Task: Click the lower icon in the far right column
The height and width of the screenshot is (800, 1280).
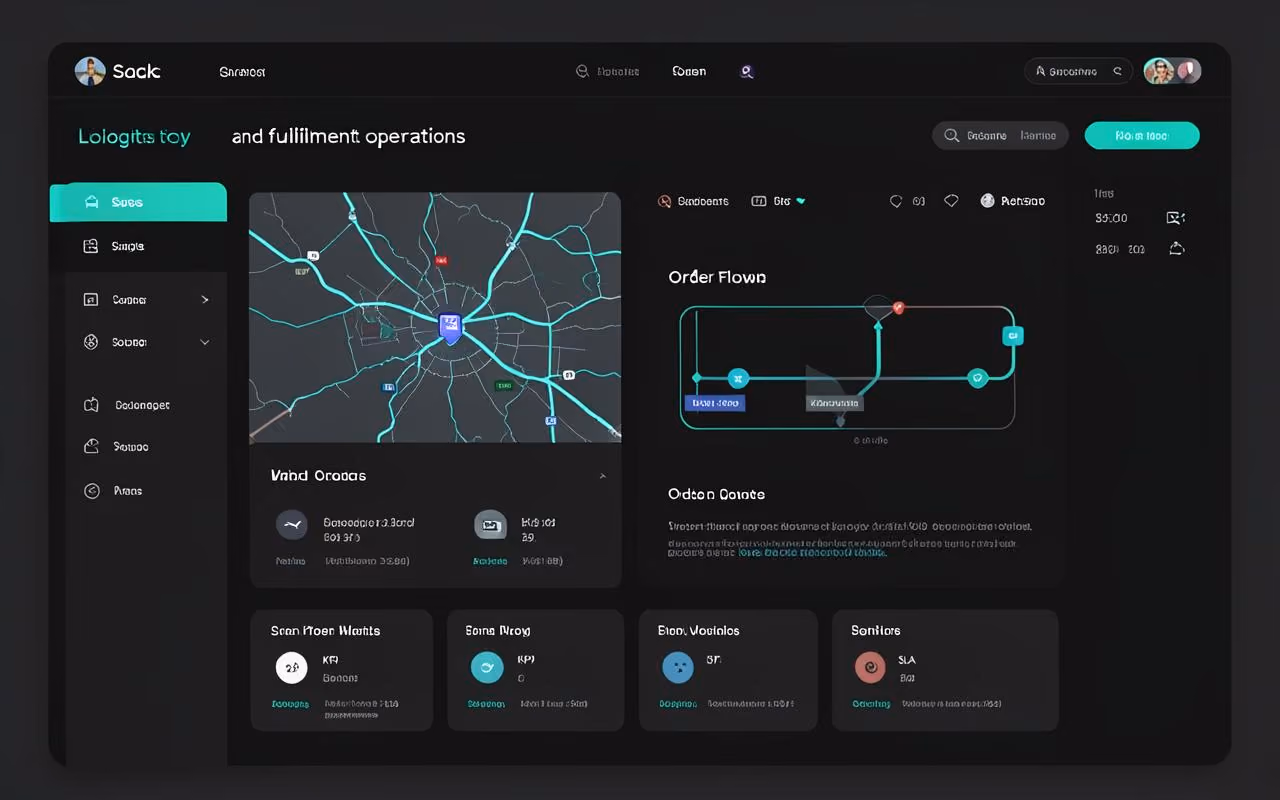Action: 1176,248
